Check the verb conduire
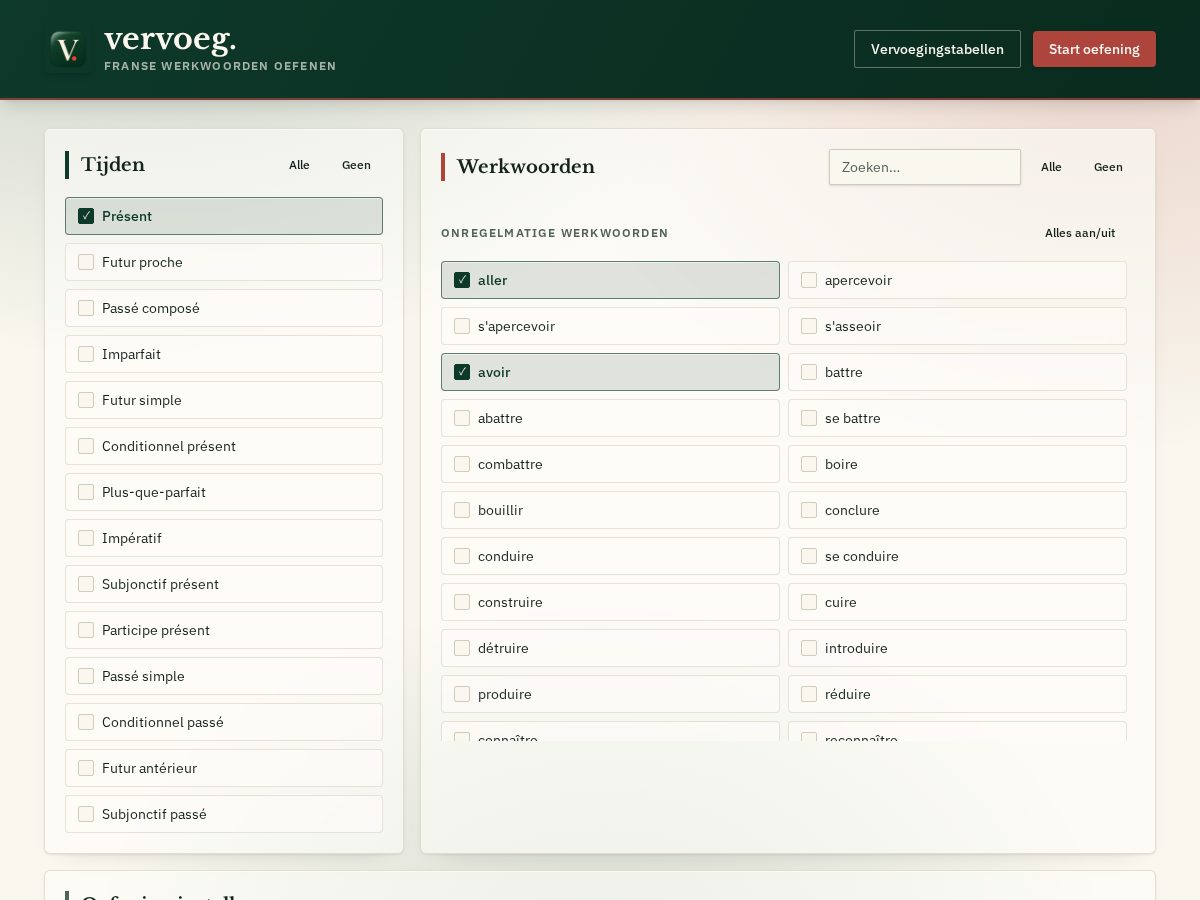This screenshot has width=1200, height=900. pos(610,556)
